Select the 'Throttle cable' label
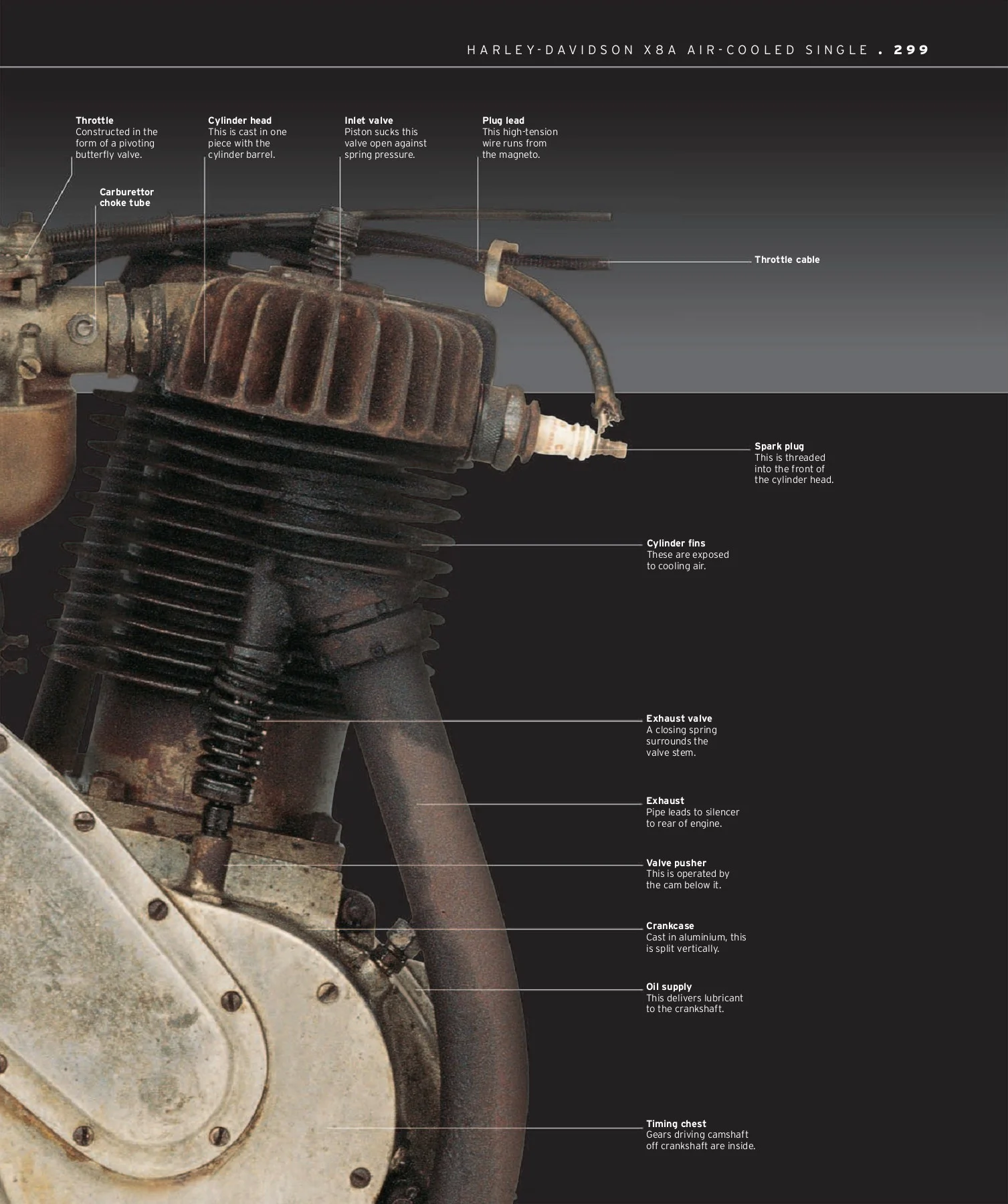This screenshot has width=1008, height=1204. (x=787, y=260)
